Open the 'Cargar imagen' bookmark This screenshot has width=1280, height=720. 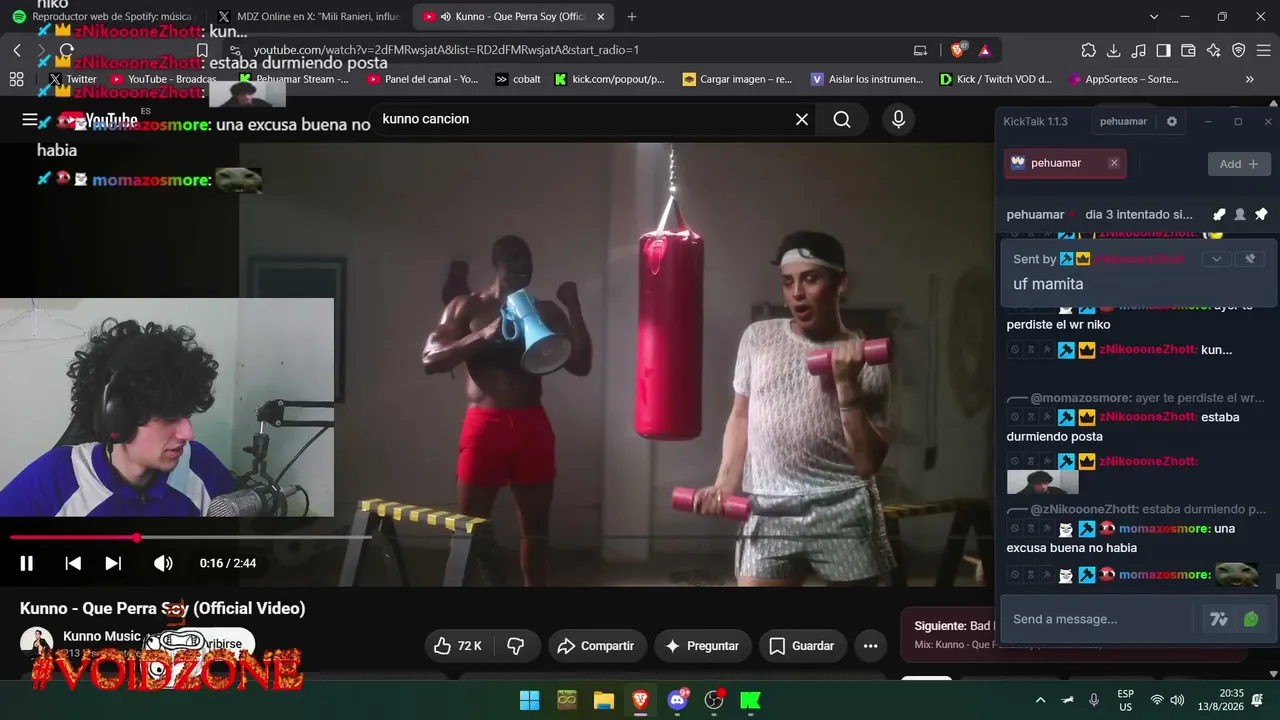click(737, 79)
